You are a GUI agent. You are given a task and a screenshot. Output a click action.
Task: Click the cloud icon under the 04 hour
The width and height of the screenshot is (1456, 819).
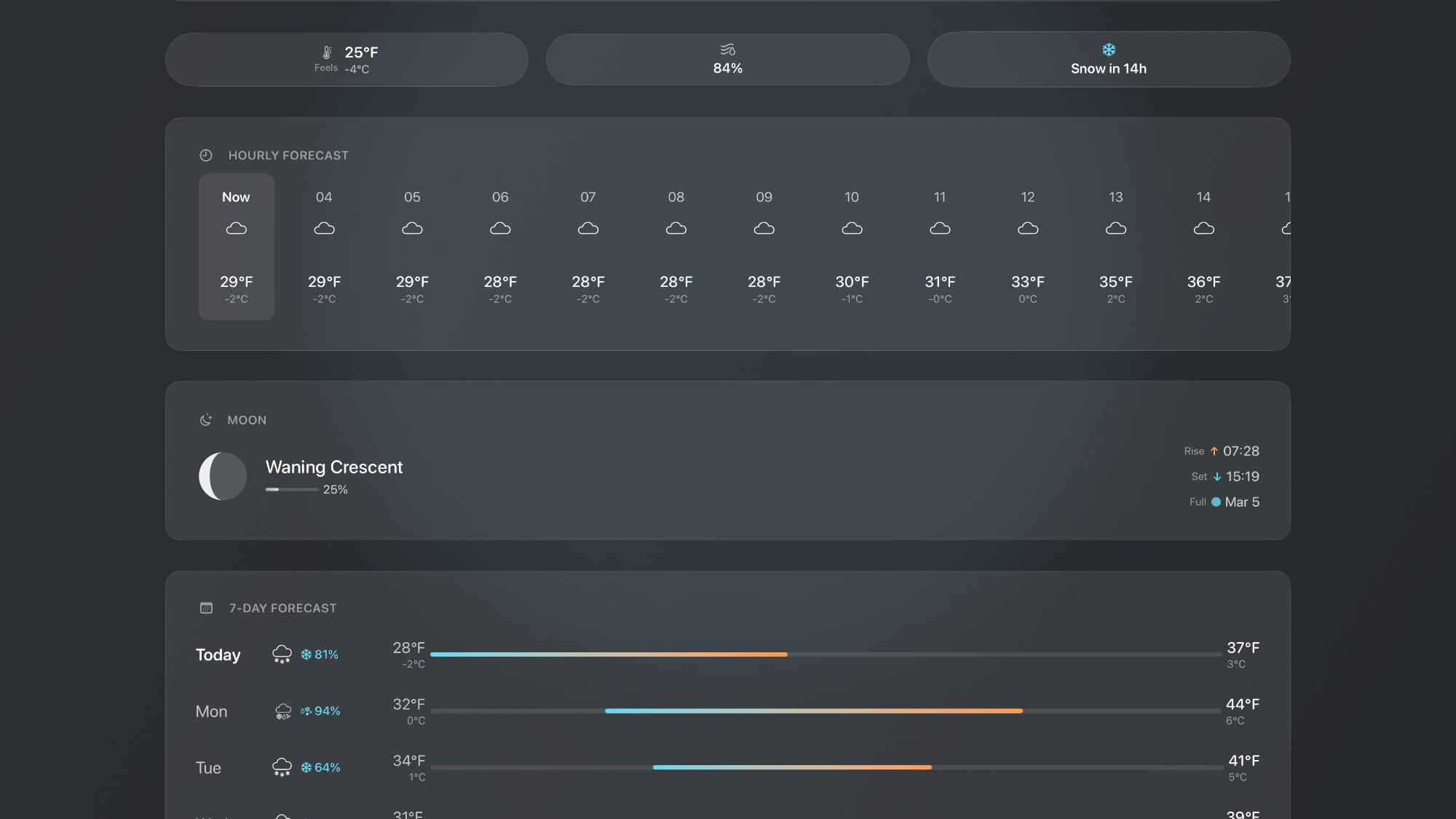(324, 228)
